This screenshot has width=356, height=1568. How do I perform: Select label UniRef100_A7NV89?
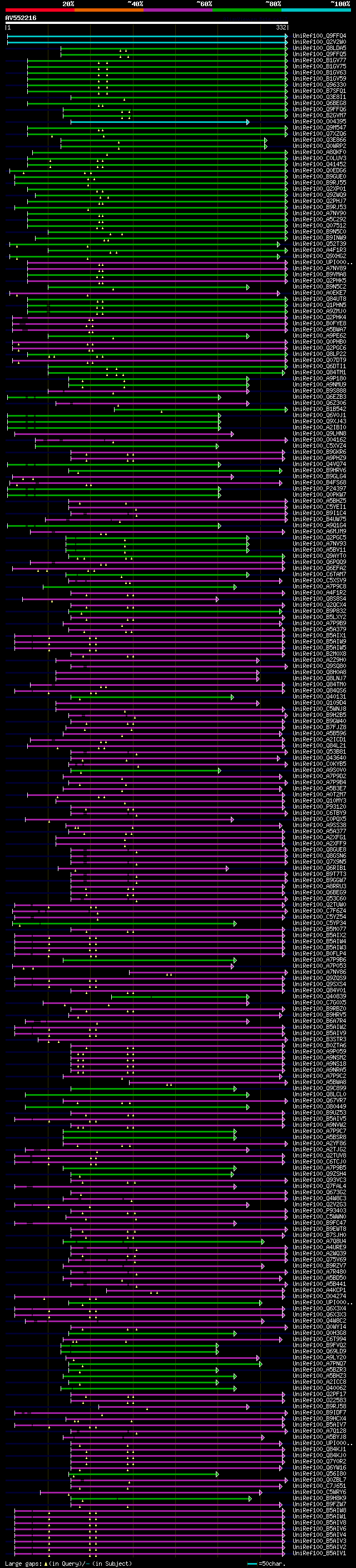point(319,269)
